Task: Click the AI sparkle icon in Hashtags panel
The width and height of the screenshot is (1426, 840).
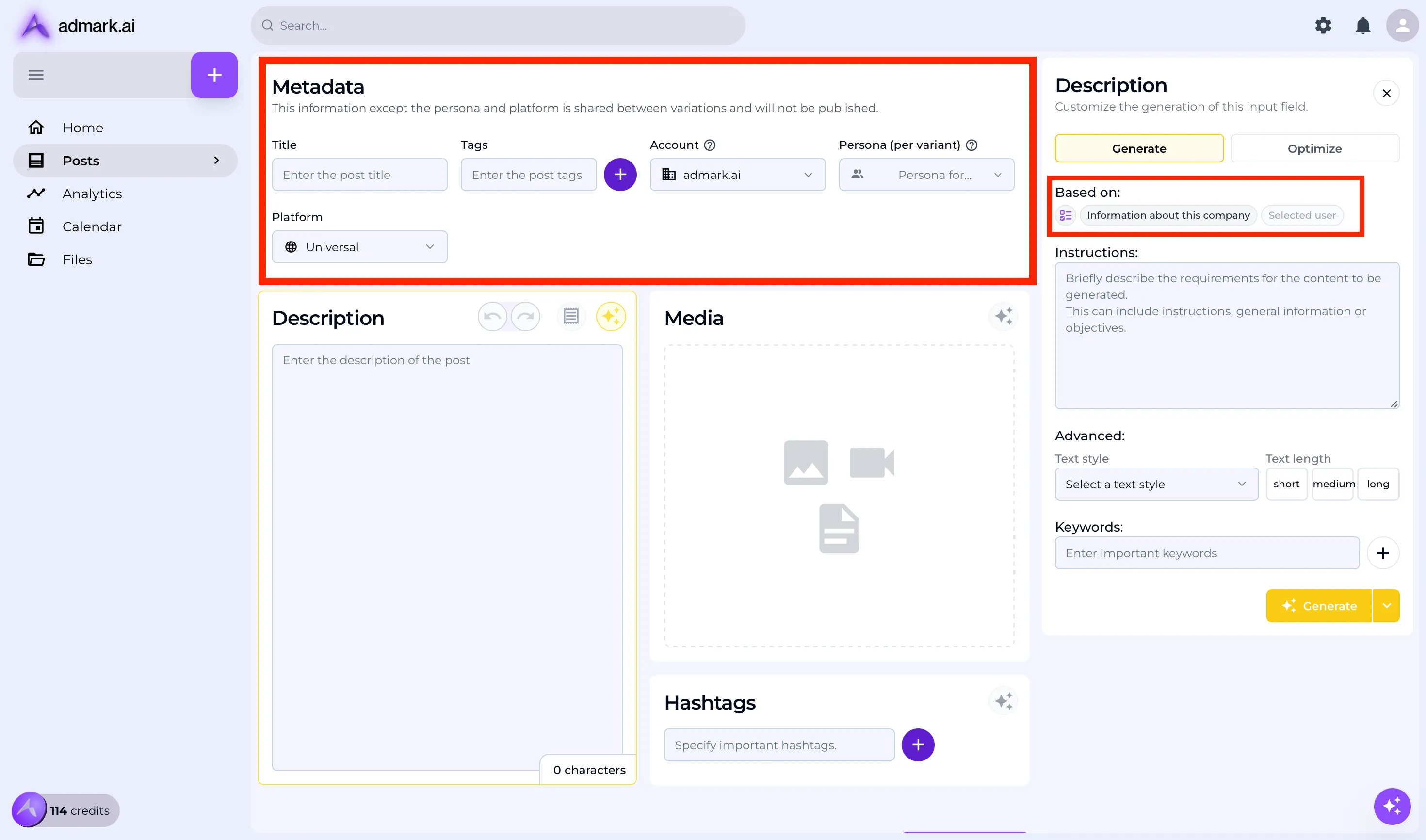Action: pyautogui.click(x=1003, y=701)
